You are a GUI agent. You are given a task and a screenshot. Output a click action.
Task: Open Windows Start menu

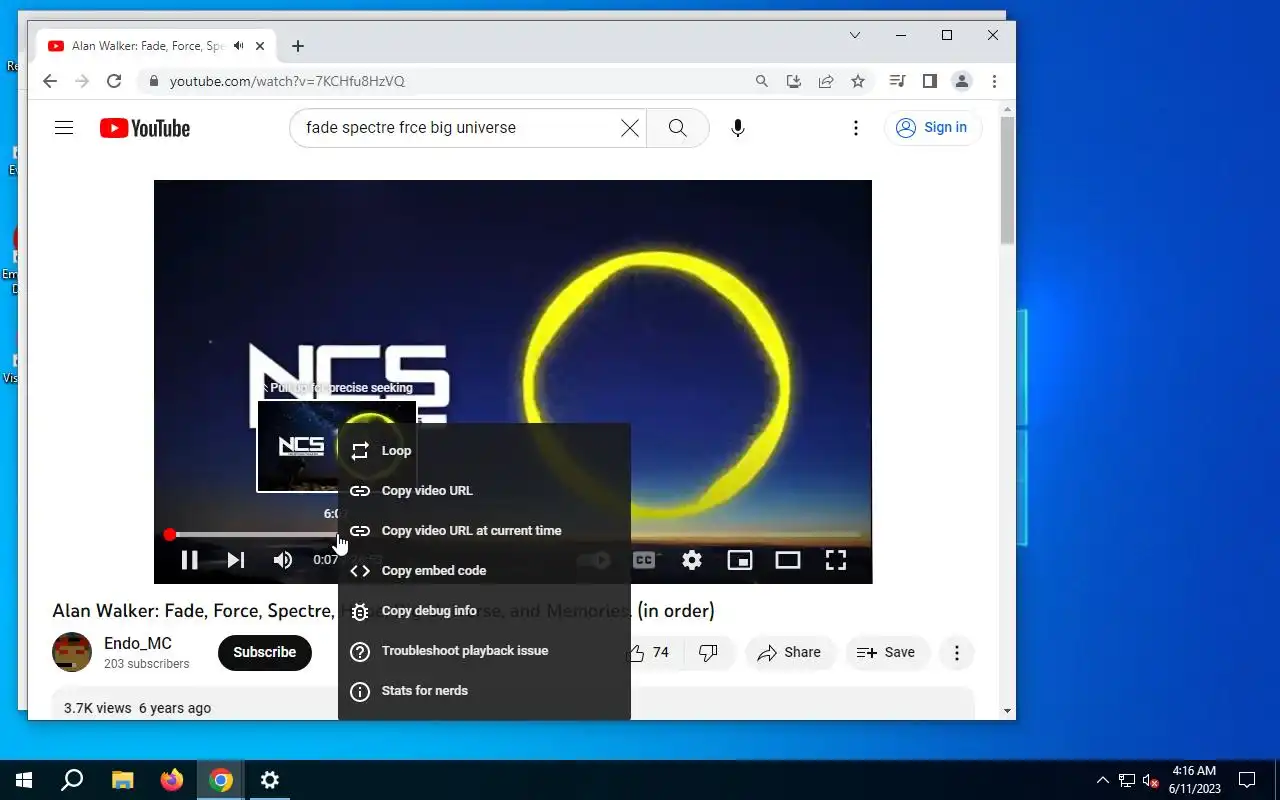point(24,780)
